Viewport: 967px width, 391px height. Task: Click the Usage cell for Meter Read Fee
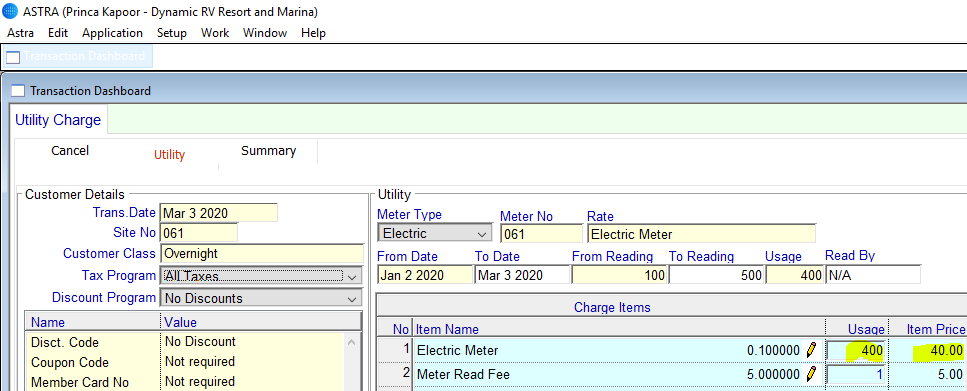coord(856,374)
